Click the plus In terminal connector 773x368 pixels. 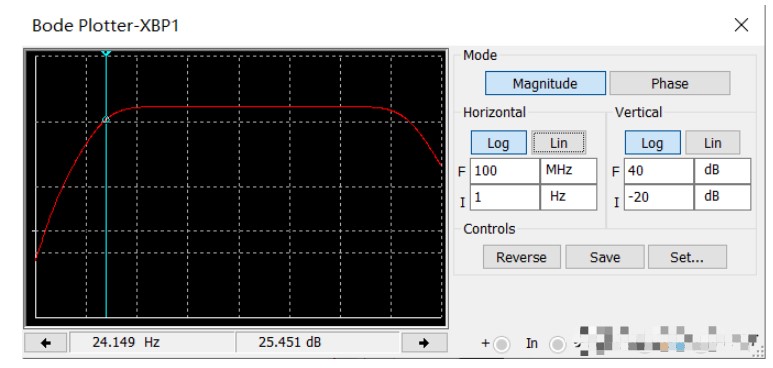coord(501,344)
